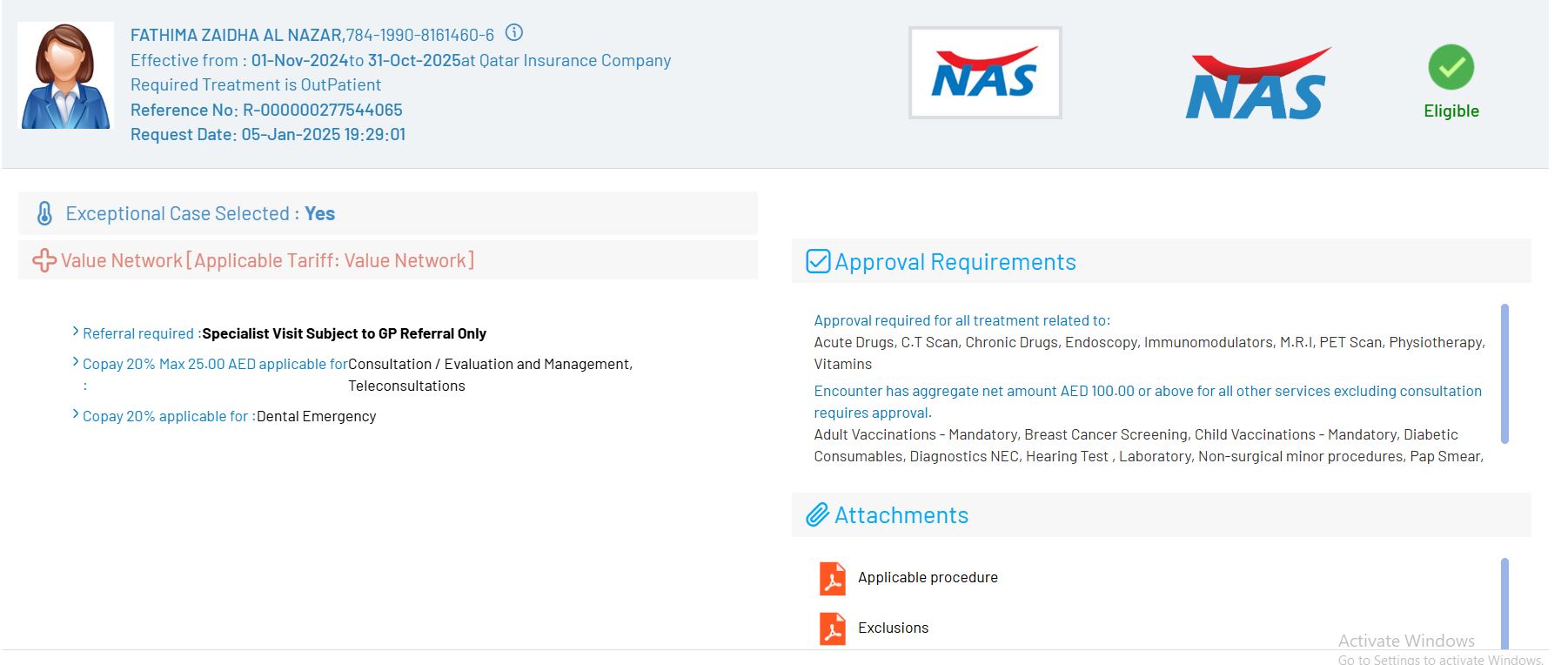The width and height of the screenshot is (1568, 665).
Task: Click the Value Network Applicable Tariff heading
Action: pos(267,260)
